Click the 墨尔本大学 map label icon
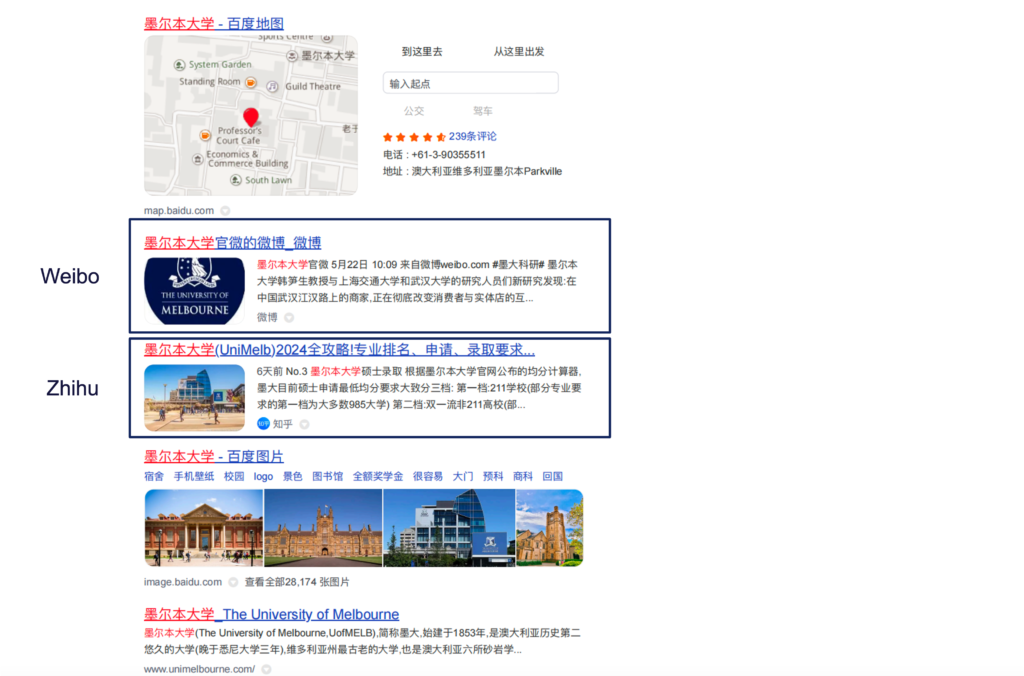The width and height of the screenshot is (1024, 676). click(x=292, y=56)
